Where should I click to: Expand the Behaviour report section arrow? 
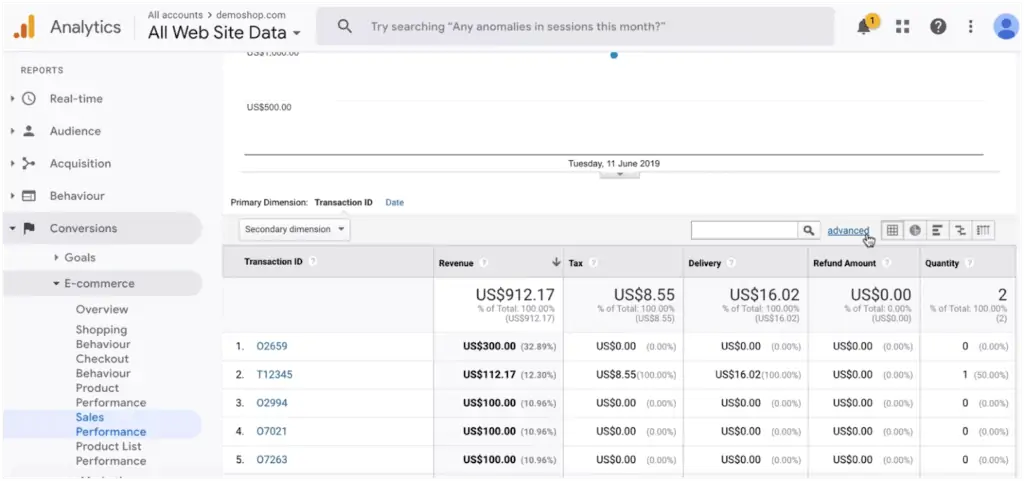[x=12, y=196]
